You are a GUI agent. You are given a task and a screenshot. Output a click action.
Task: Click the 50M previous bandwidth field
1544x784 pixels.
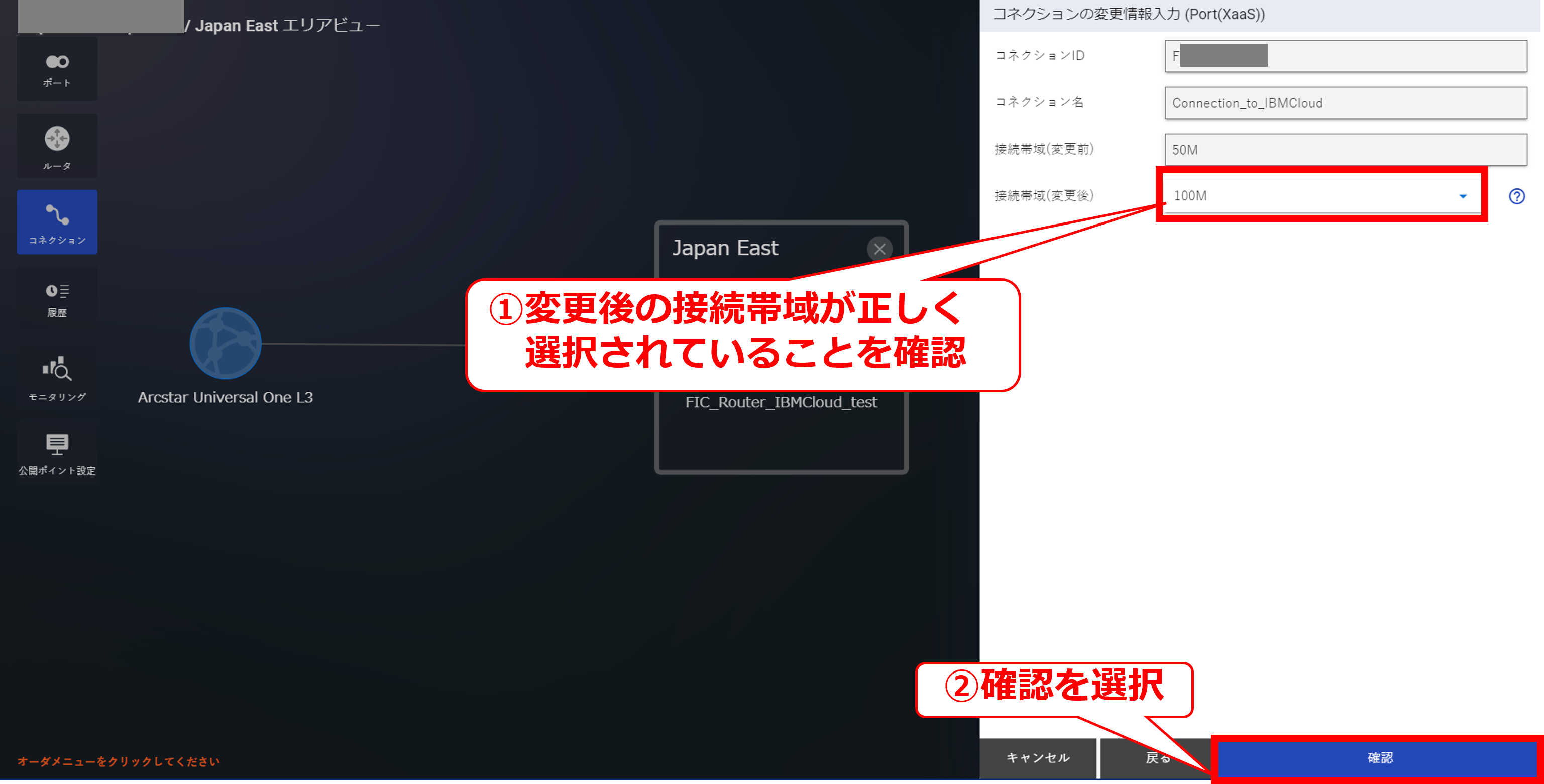(x=1346, y=149)
